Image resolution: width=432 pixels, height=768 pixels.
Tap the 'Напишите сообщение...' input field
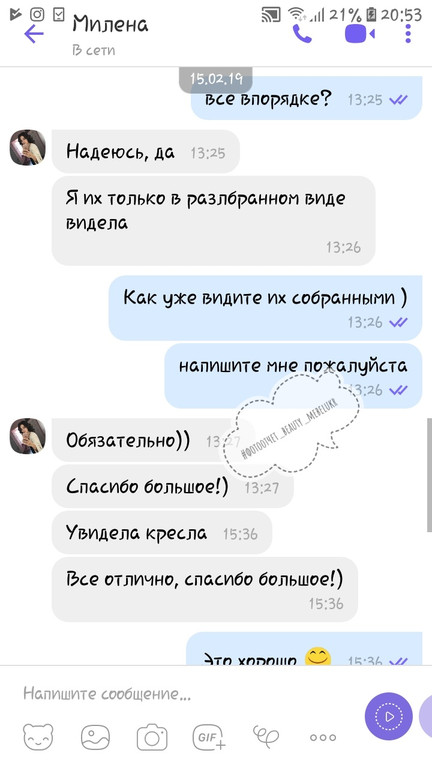pos(186,694)
